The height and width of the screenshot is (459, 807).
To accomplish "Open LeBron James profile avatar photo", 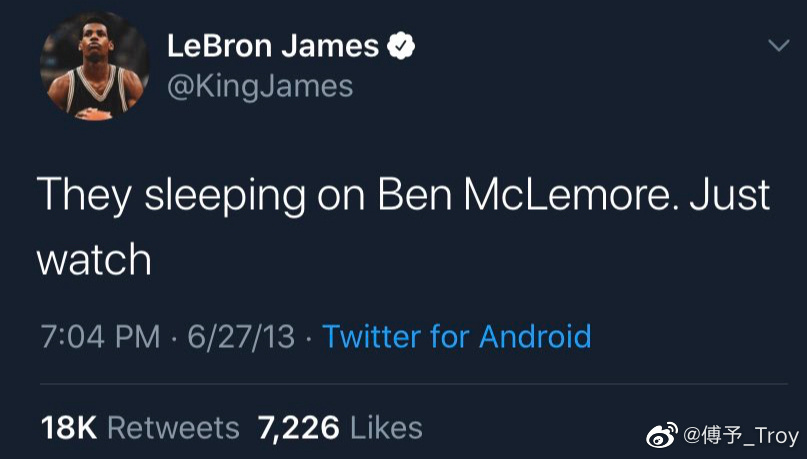I will point(94,68).
